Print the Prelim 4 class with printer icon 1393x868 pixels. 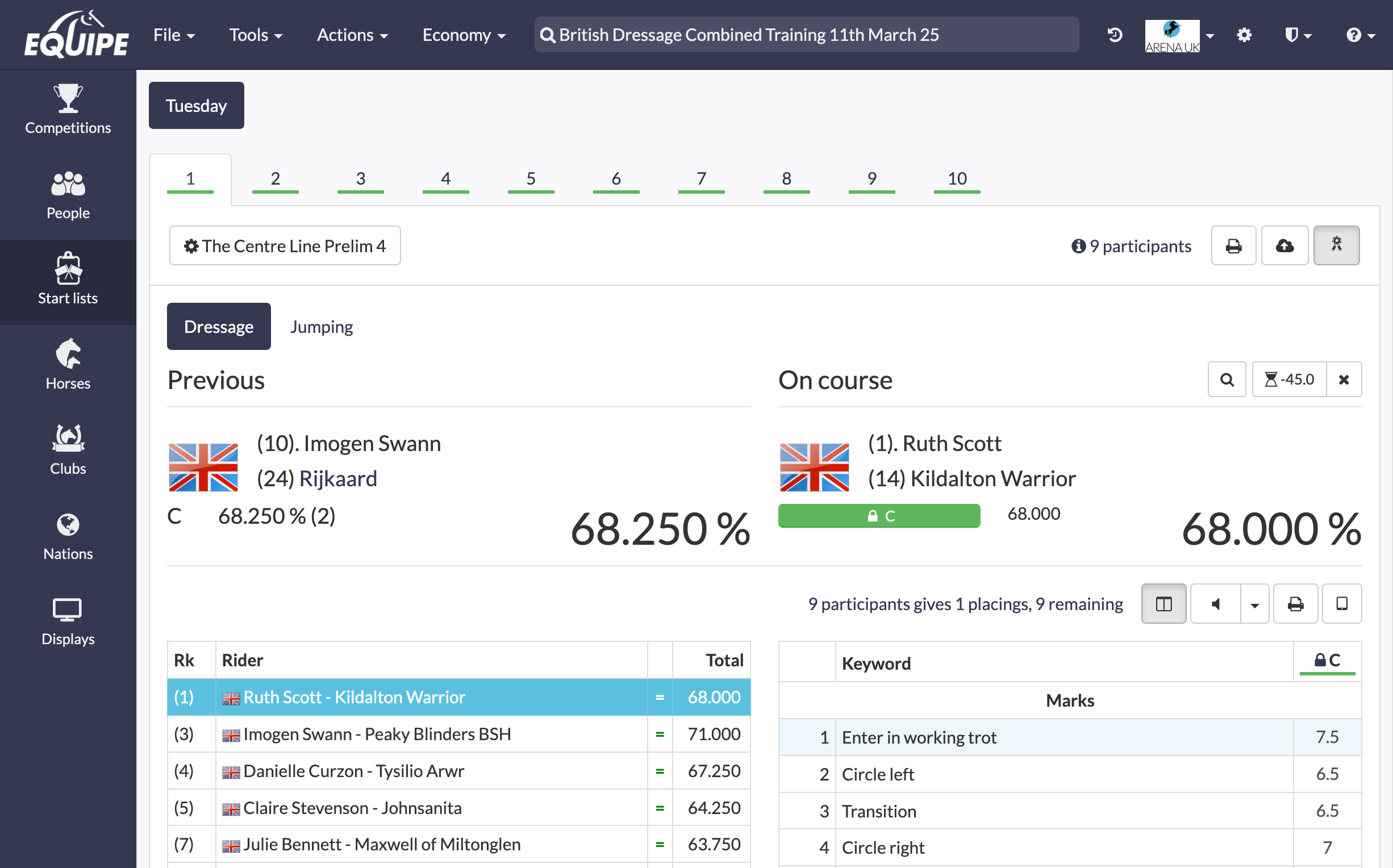1233,245
